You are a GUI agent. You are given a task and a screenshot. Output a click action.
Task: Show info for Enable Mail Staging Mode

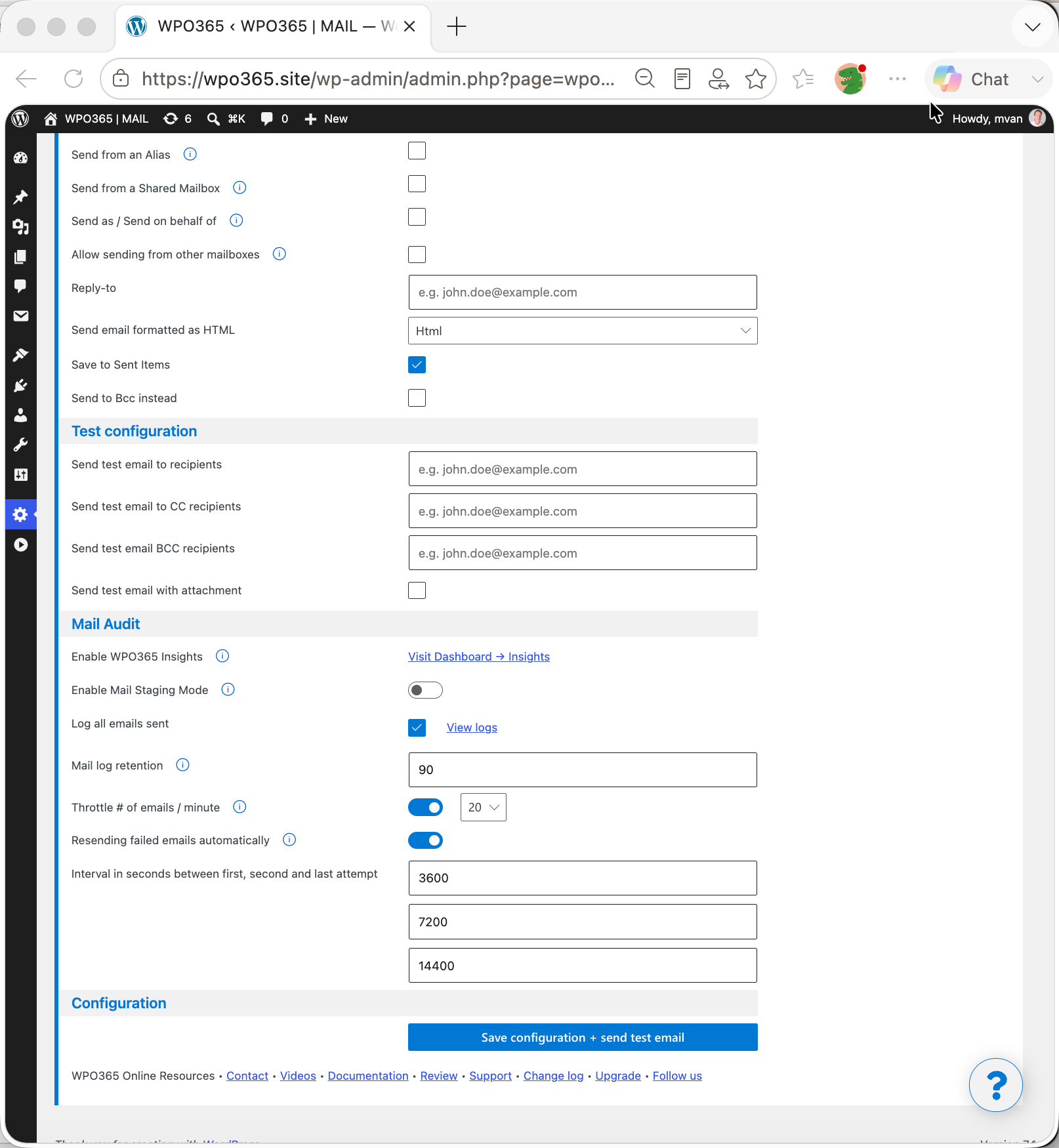pyautogui.click(x=228, y=689)
